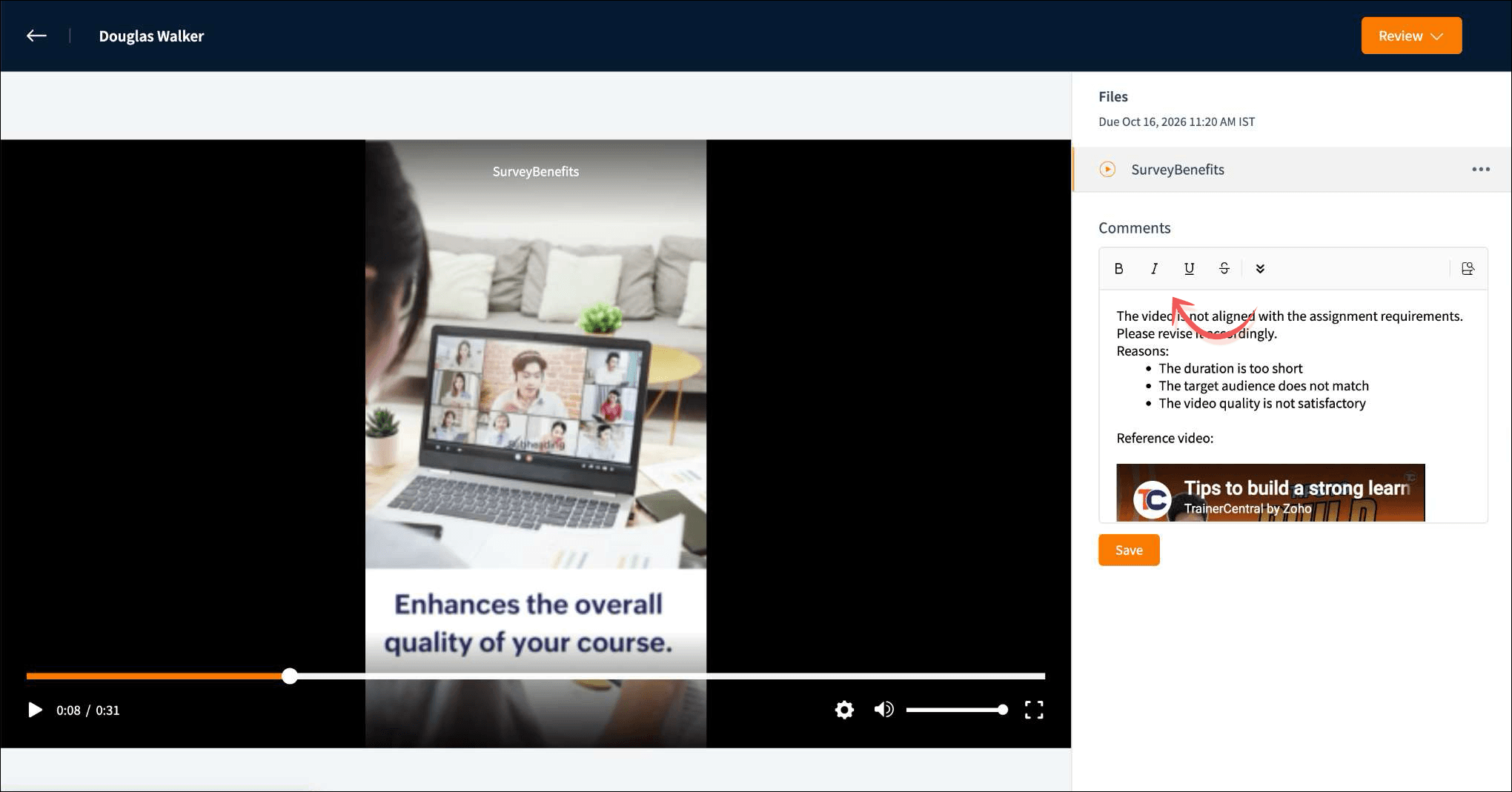Open the reference video thumbnail
This screenshot has height=792, width=1512.
click(1270, 493)
